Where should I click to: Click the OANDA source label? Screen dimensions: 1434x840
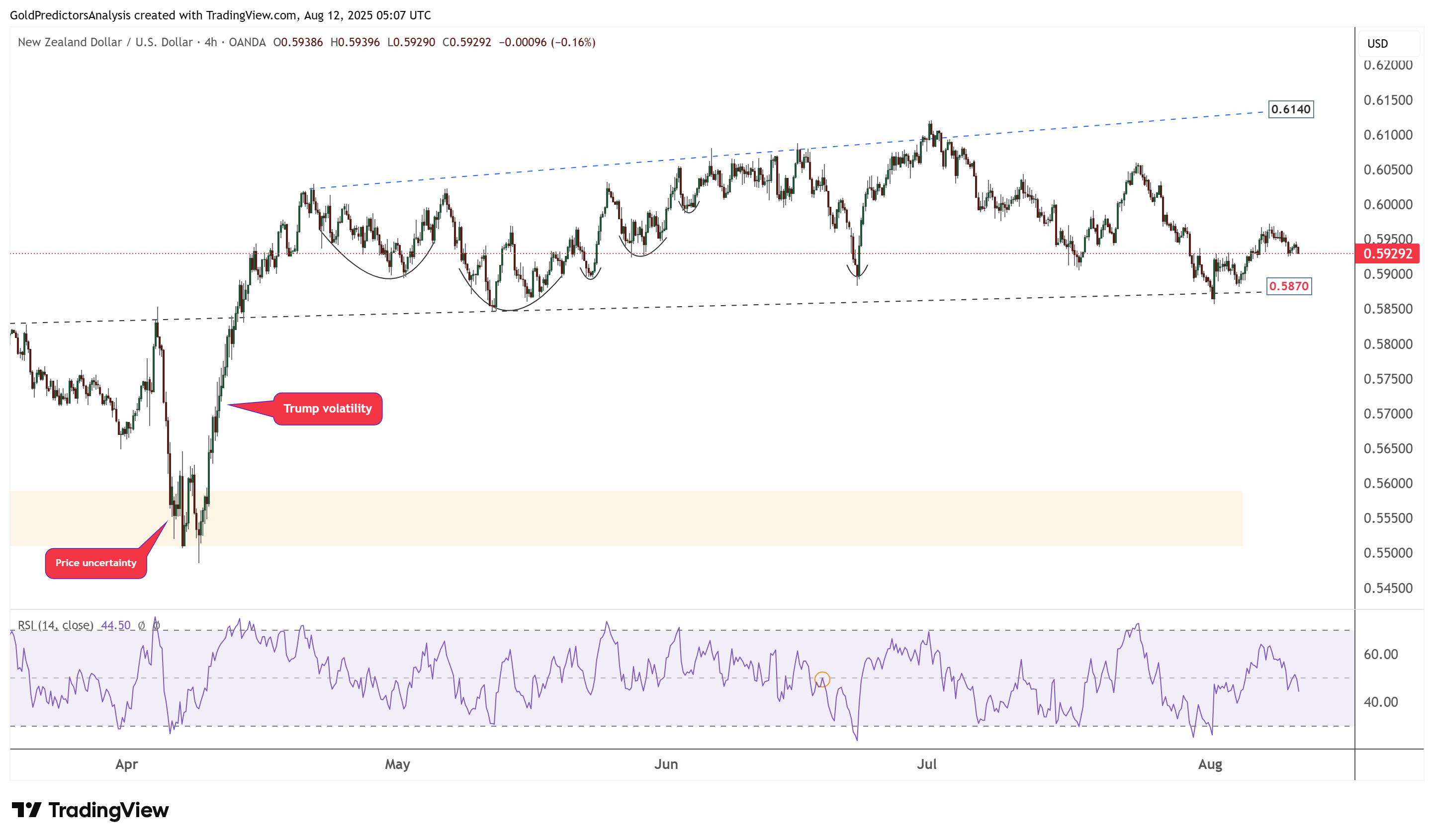coord(247,42)
